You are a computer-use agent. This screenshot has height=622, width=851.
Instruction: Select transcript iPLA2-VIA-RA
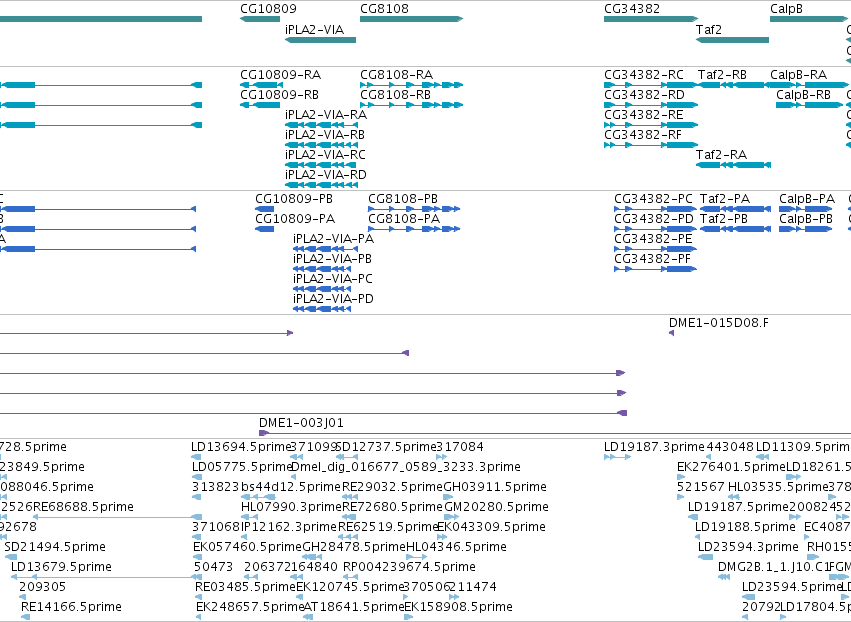[326, 115]
